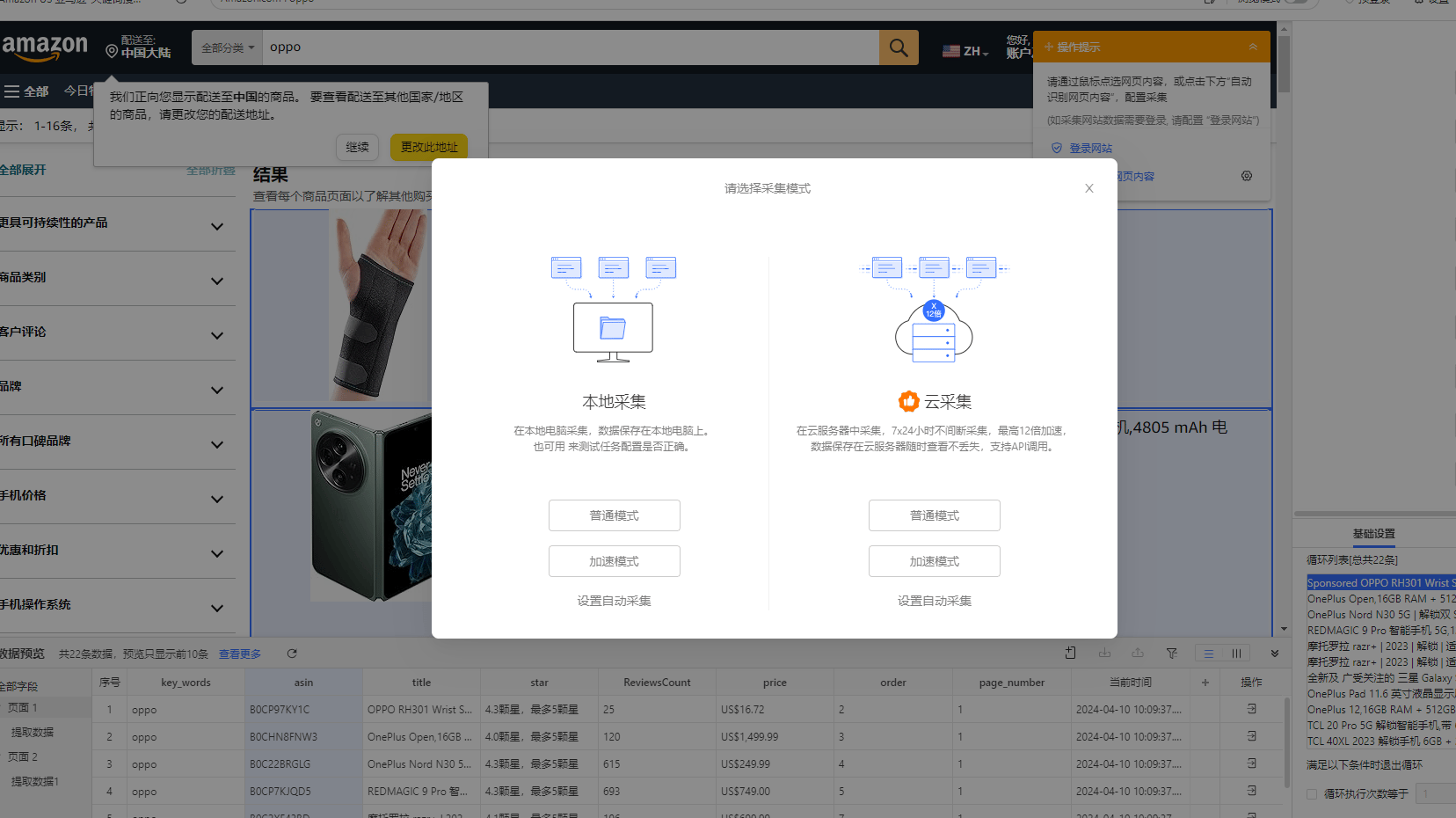Click the add-field icon in preview toolbar
Viewport: 1456px width, 818px height.
click(x=1070, y=653)
